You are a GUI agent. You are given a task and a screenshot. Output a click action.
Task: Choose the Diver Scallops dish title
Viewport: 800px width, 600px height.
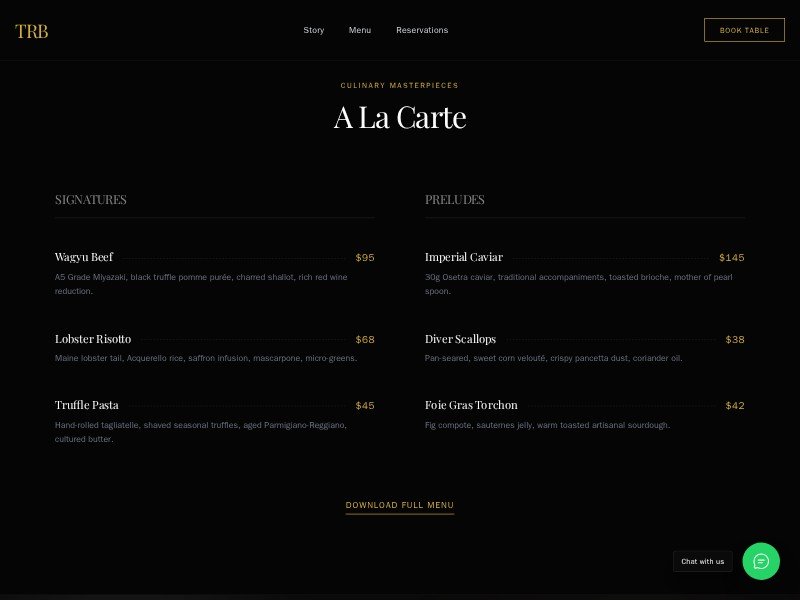pos(460,339)
